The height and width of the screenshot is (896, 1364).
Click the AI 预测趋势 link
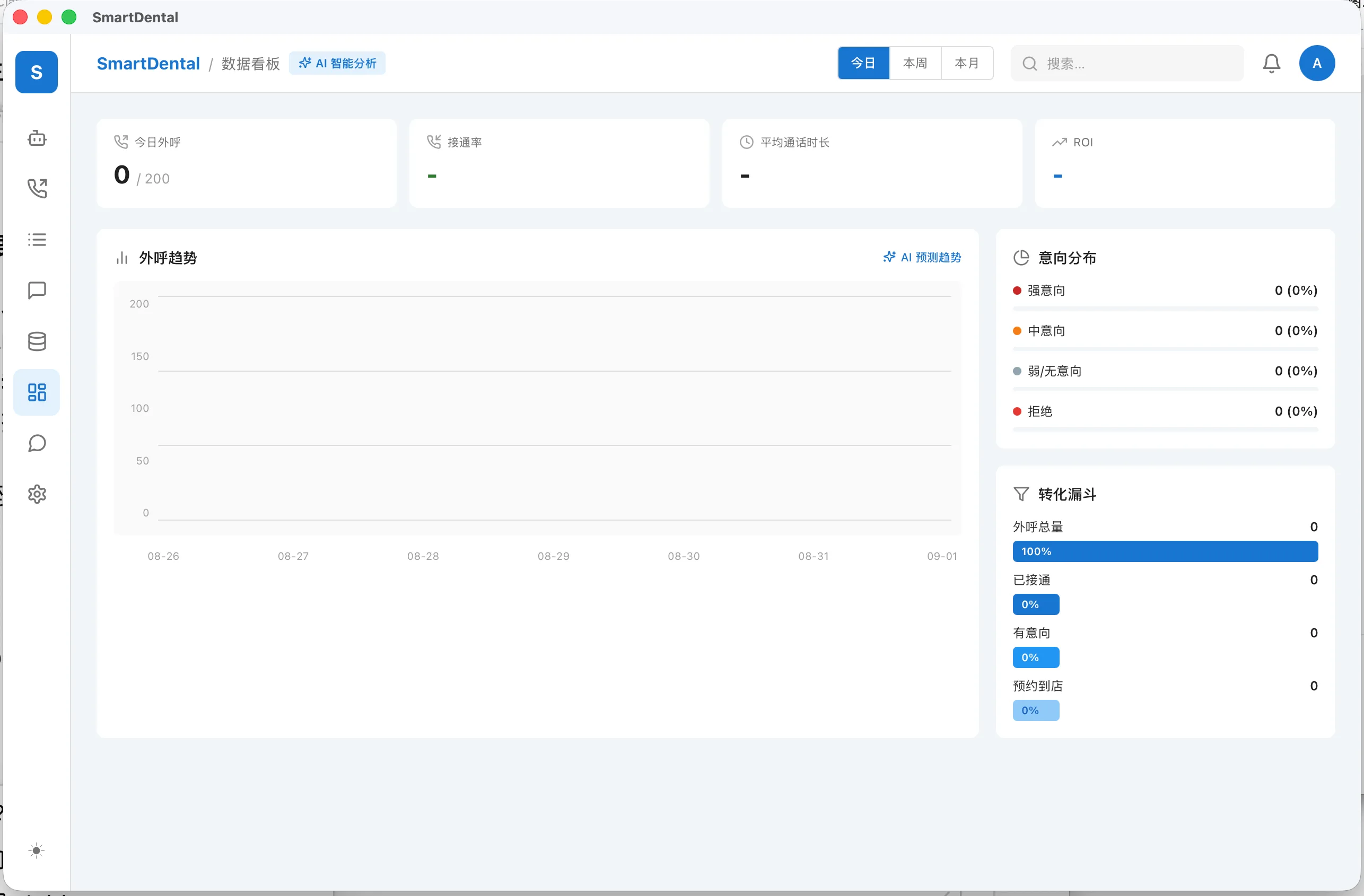922,257
